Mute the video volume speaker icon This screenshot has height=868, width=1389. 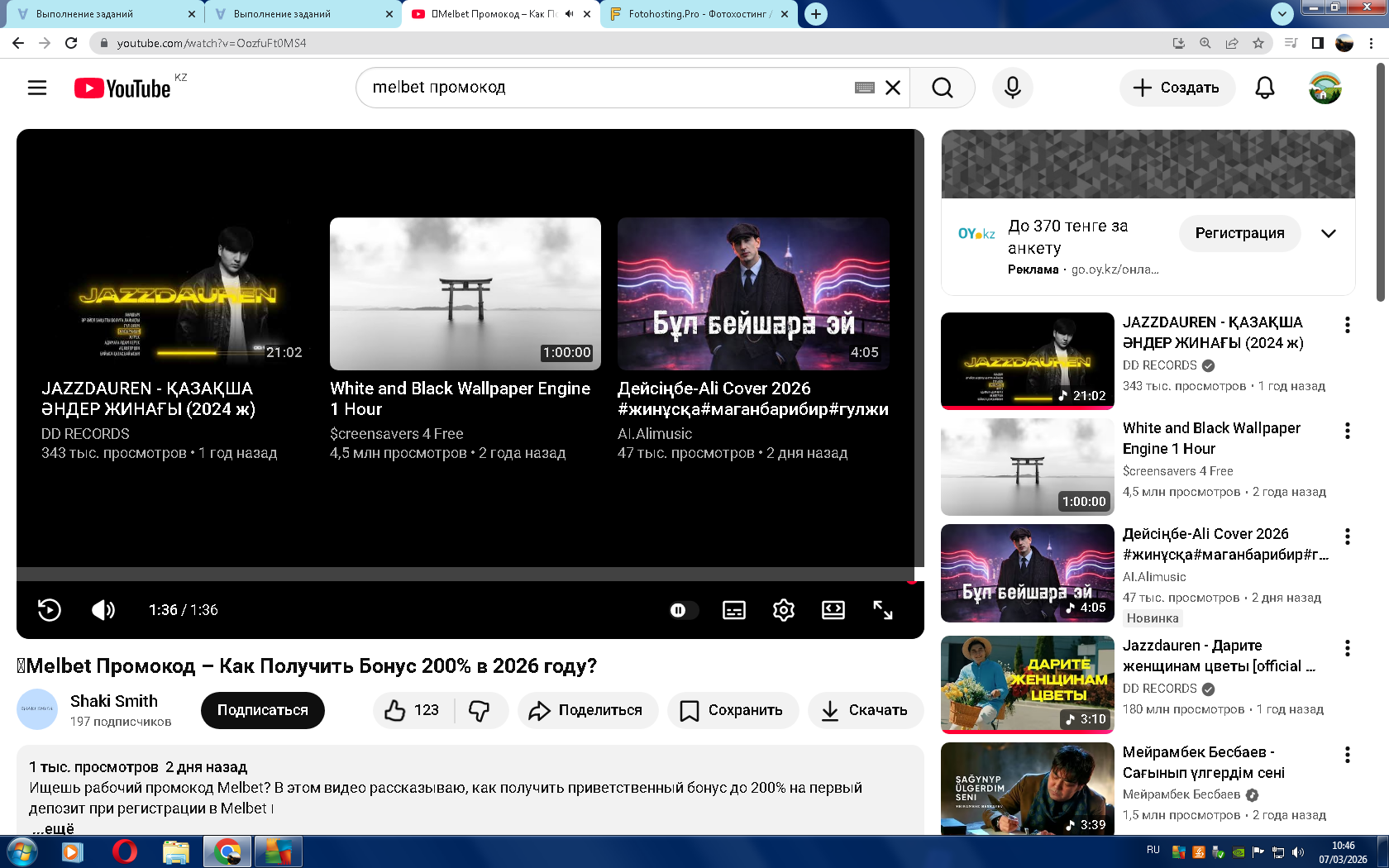pos(103,610)
